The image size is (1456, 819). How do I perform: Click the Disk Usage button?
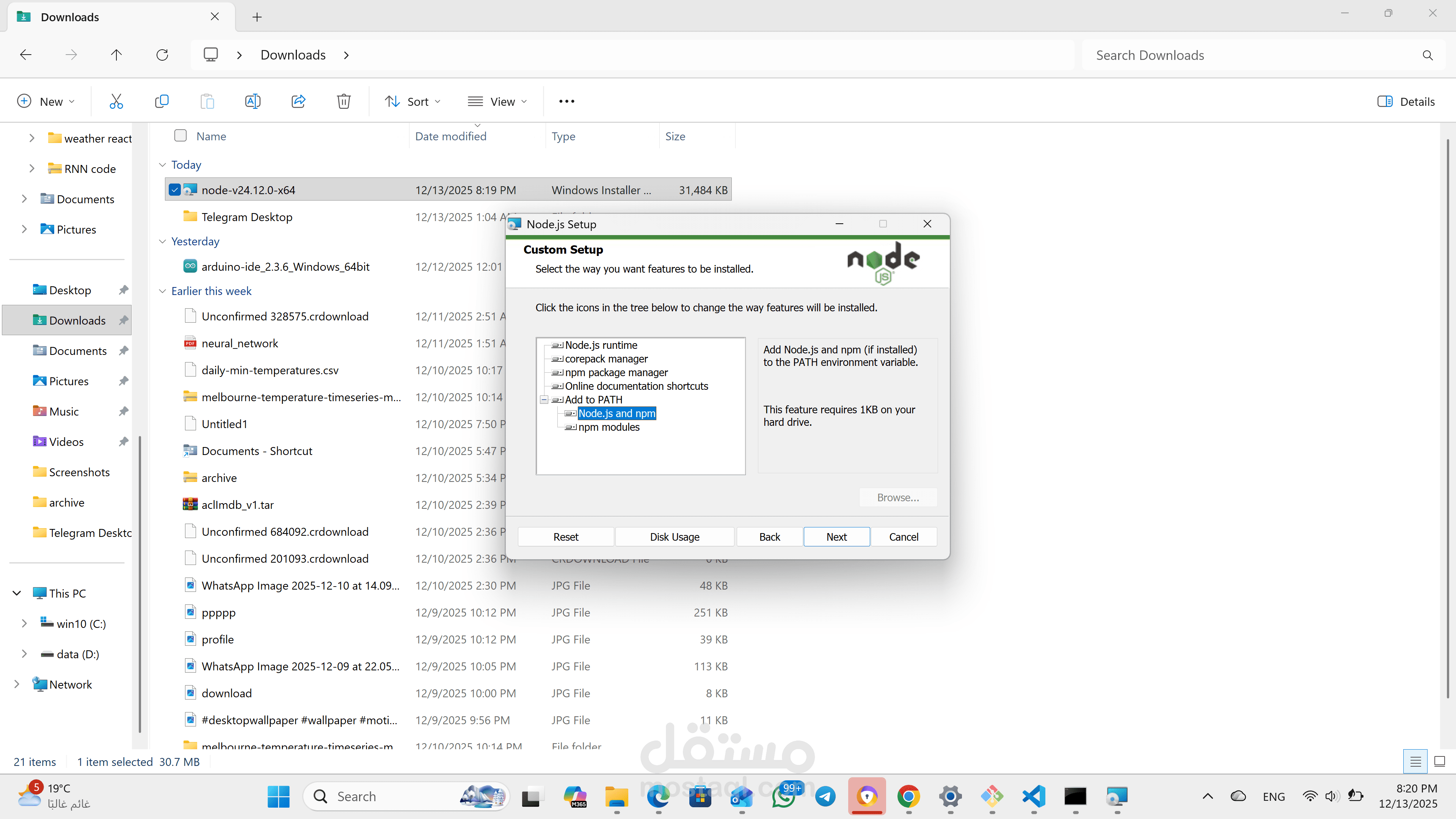tap(674, 537)
